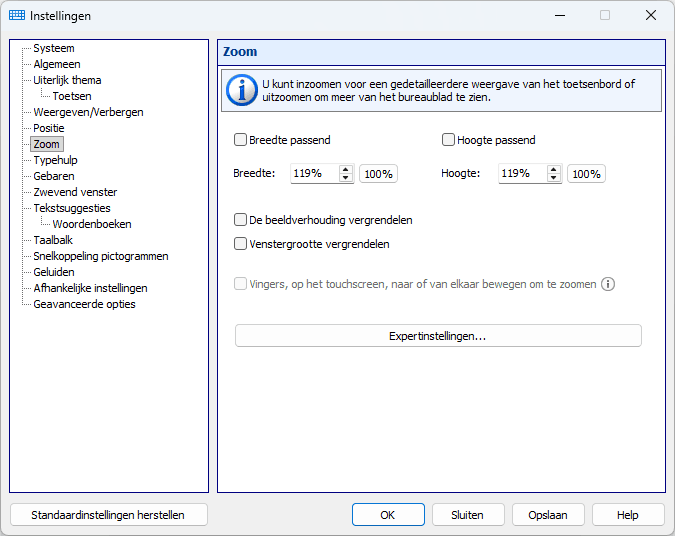Select Afhankelijke instellingen item

click(90, 288)
